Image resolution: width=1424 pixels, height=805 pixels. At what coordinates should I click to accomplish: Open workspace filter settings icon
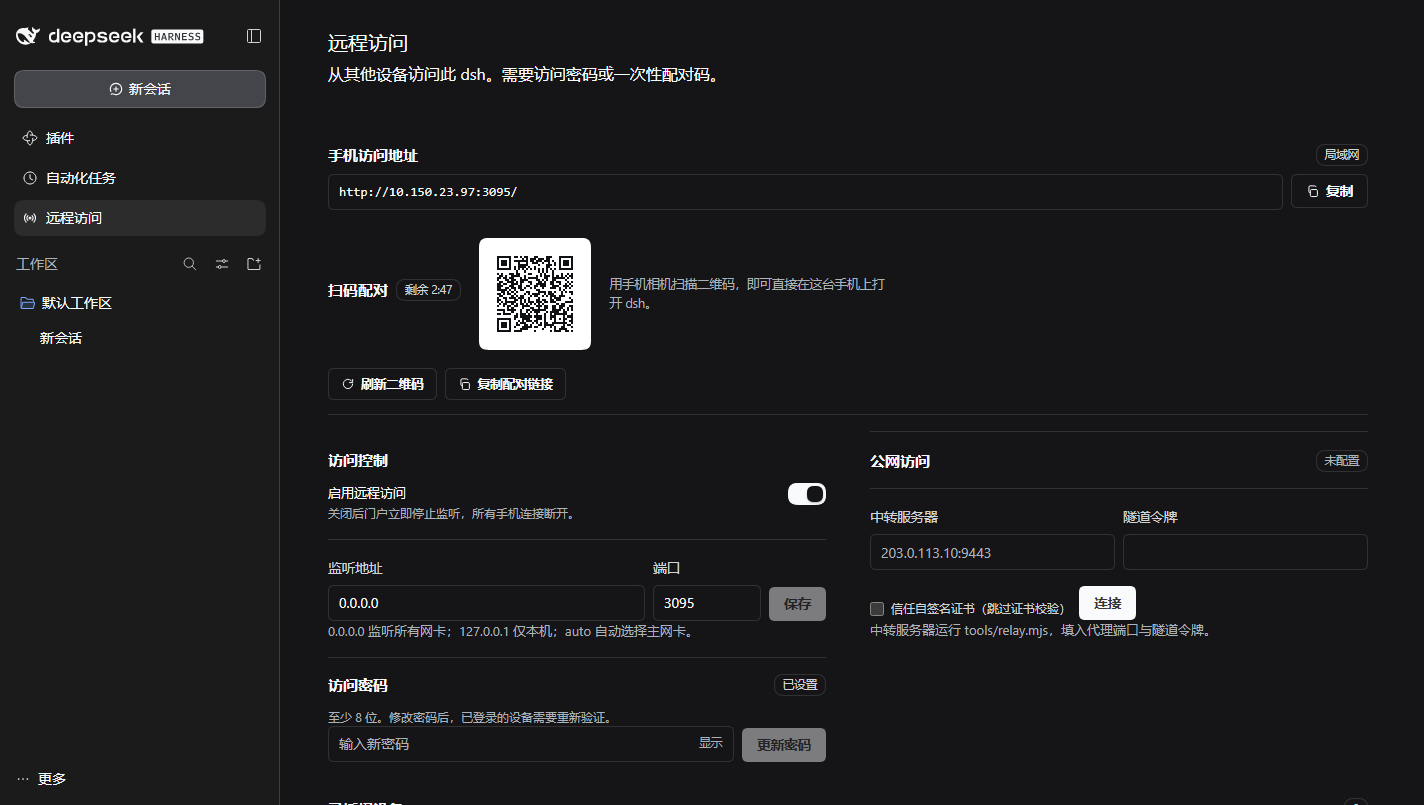tap(222, 264)
